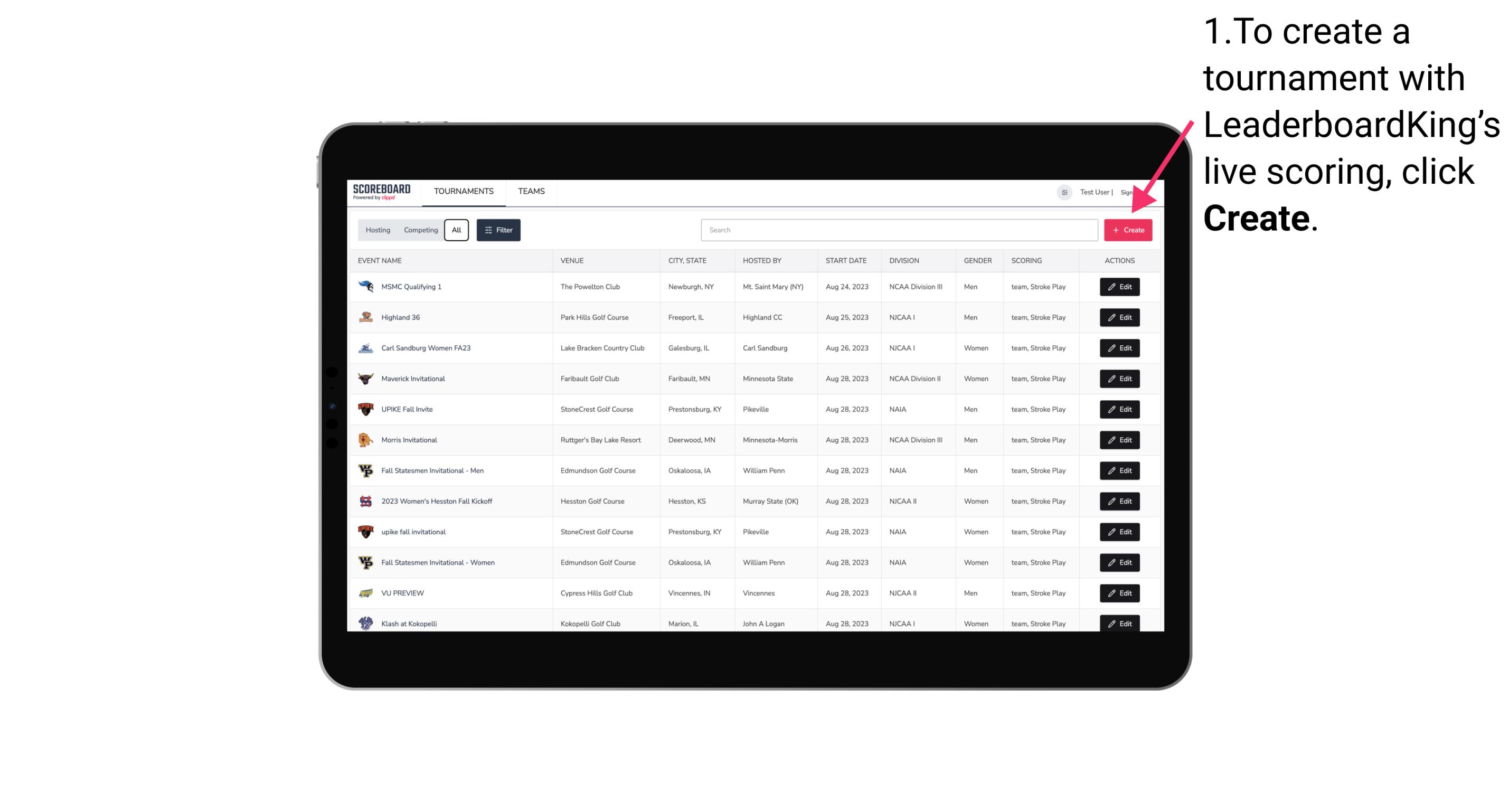Click the Create button for new tournament
The width and height of the screenshot is (1509, 812).
[x=1128, y=230]
